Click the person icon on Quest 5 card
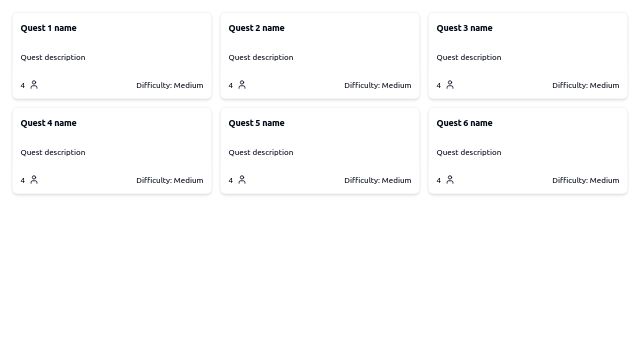 click(x=242, y=180)
